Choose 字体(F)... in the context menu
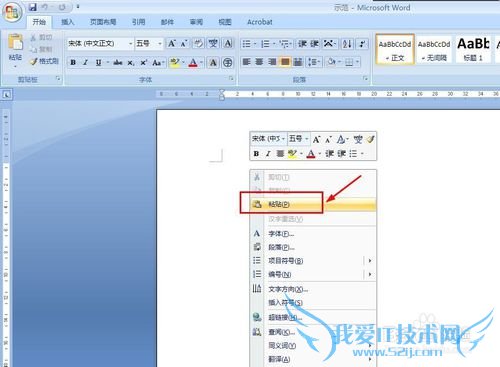 [x=313, y=234]
